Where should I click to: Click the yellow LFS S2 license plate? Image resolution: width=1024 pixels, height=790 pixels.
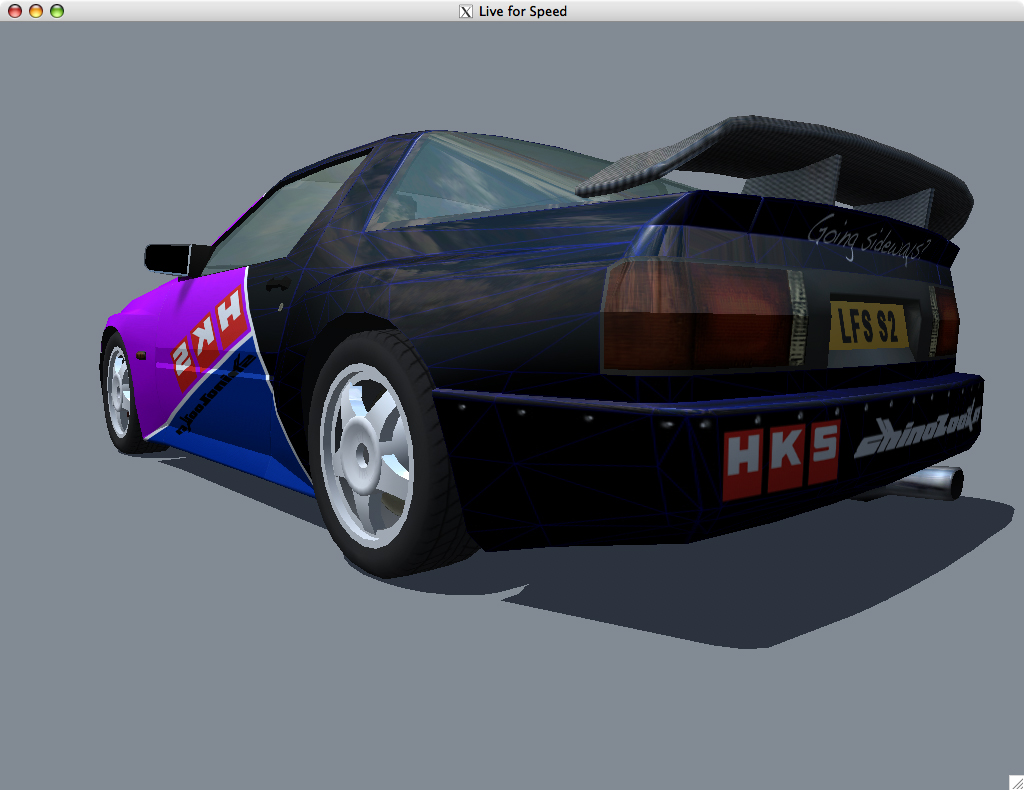[868, 324]
